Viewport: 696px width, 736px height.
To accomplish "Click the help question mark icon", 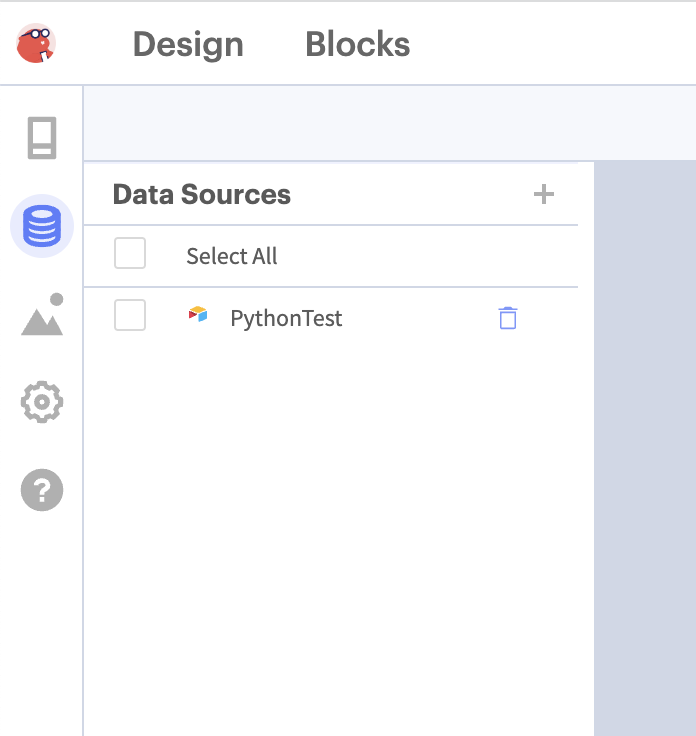I will tap(42, 491).
